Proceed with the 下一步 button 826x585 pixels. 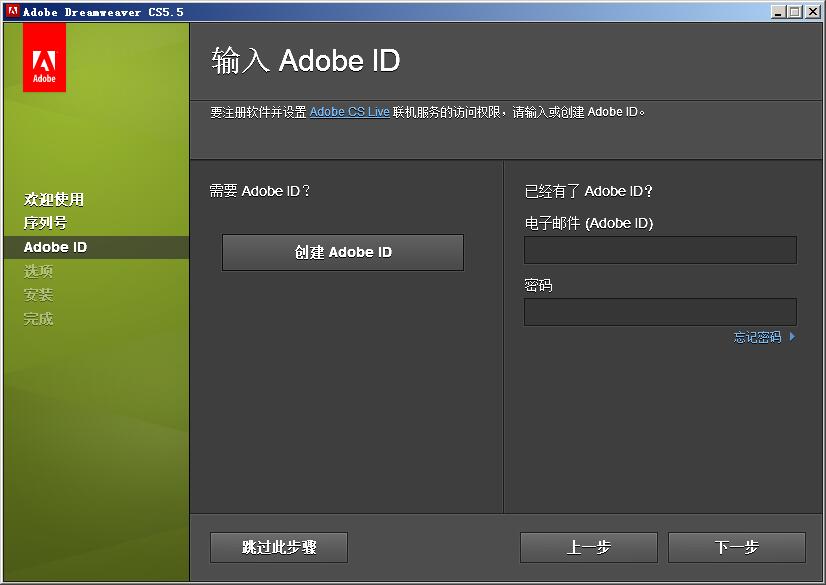[736, 547]
